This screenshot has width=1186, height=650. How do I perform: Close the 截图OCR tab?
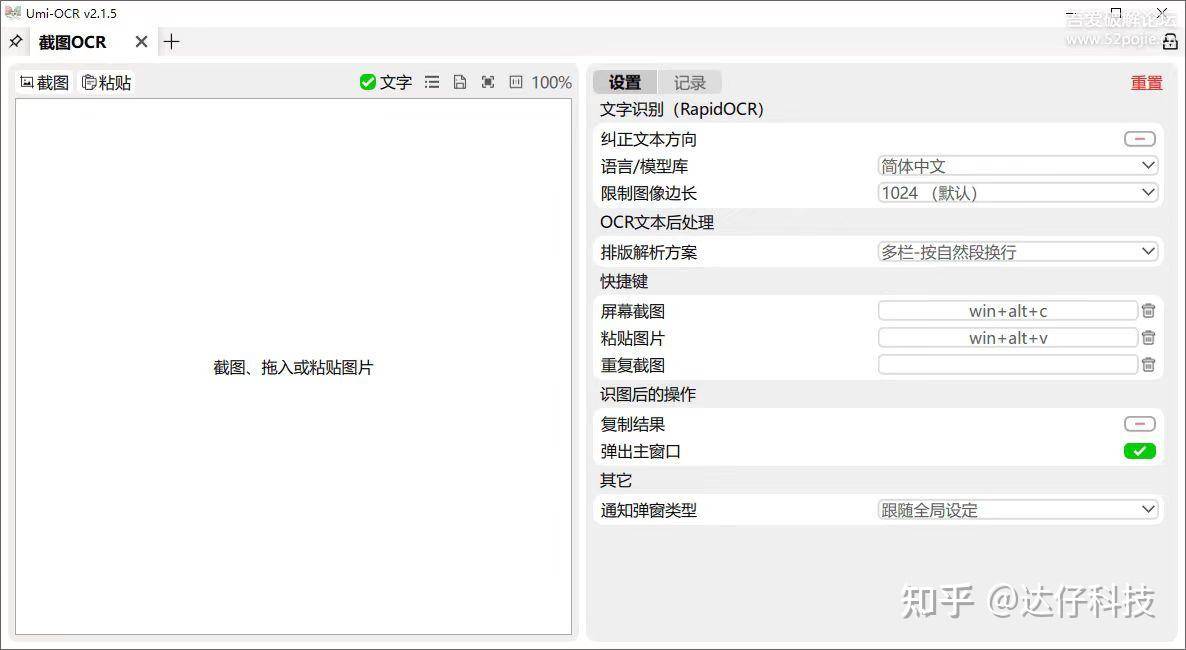point(141,42)
